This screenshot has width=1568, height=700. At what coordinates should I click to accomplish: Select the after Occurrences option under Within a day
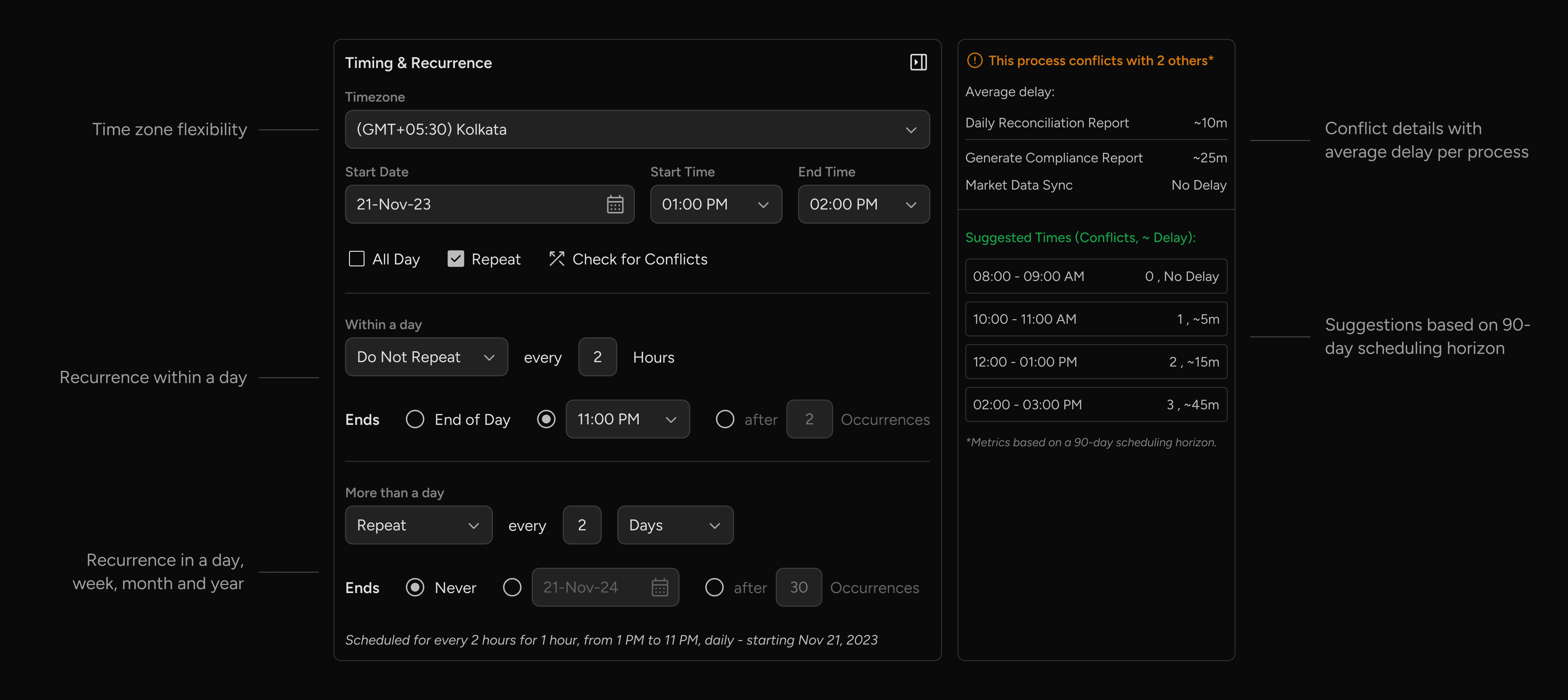725,419
